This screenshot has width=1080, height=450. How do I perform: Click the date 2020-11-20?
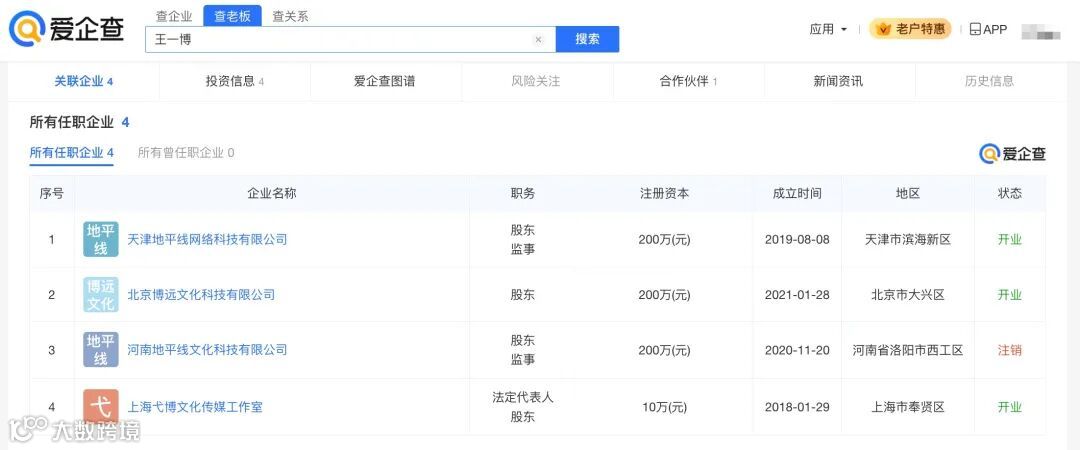pyautogui.click(x=798, y=350)
